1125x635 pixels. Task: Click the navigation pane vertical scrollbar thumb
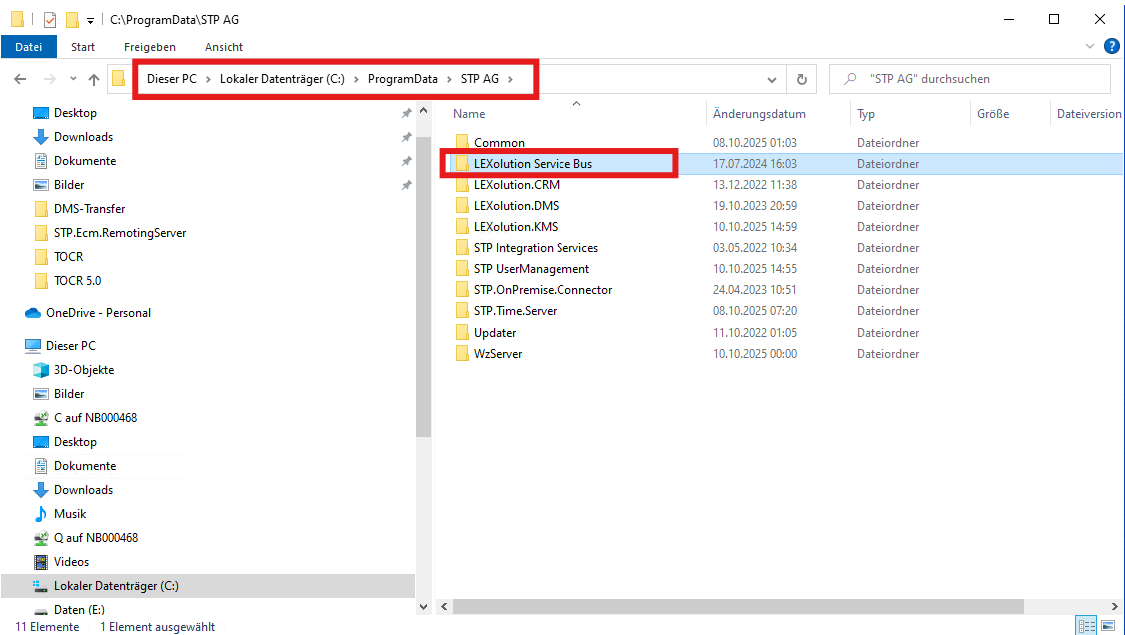423,287
